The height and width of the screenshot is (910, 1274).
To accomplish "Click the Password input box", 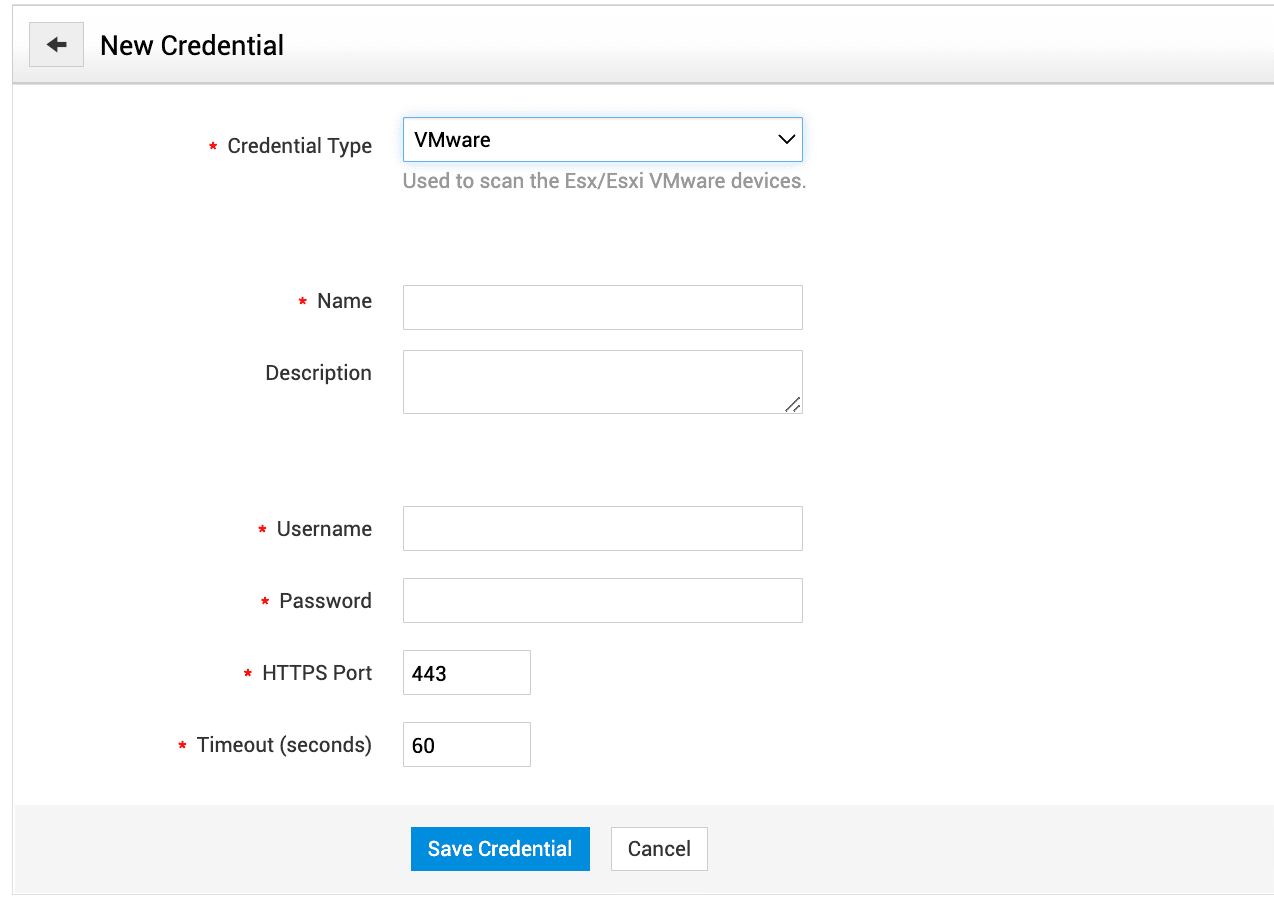I will click(602, 601).
